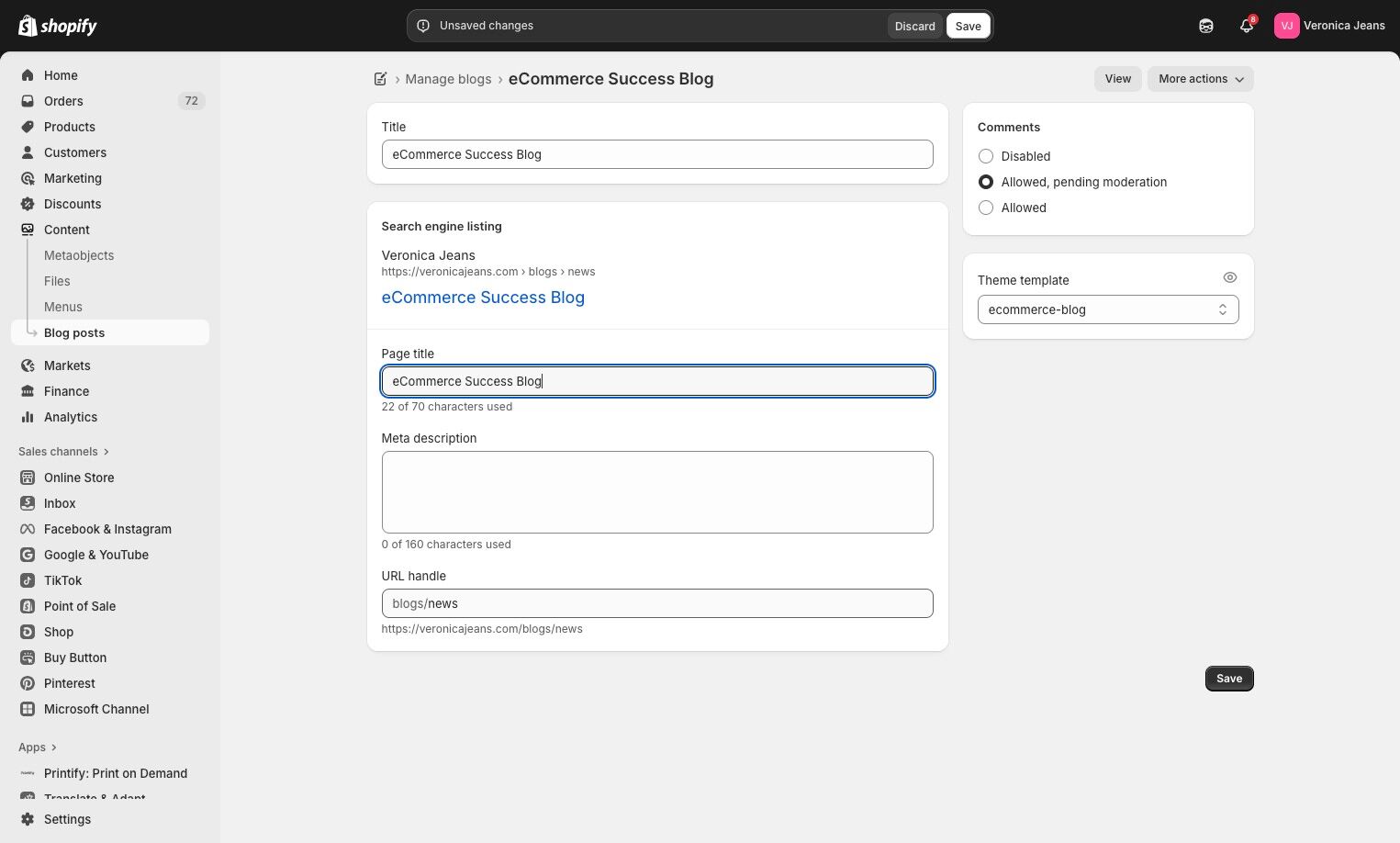Open the Theme template dropdown
The width and height of the screenshot is (1400, 843).
(1108, 309)
